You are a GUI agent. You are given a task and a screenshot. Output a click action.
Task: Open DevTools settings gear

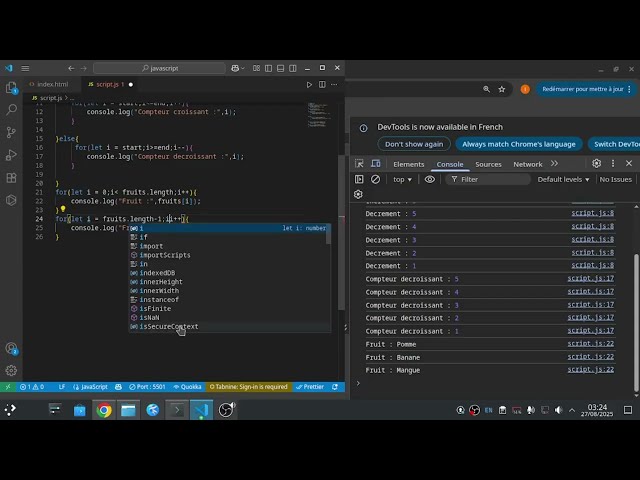tap(596, 163)
